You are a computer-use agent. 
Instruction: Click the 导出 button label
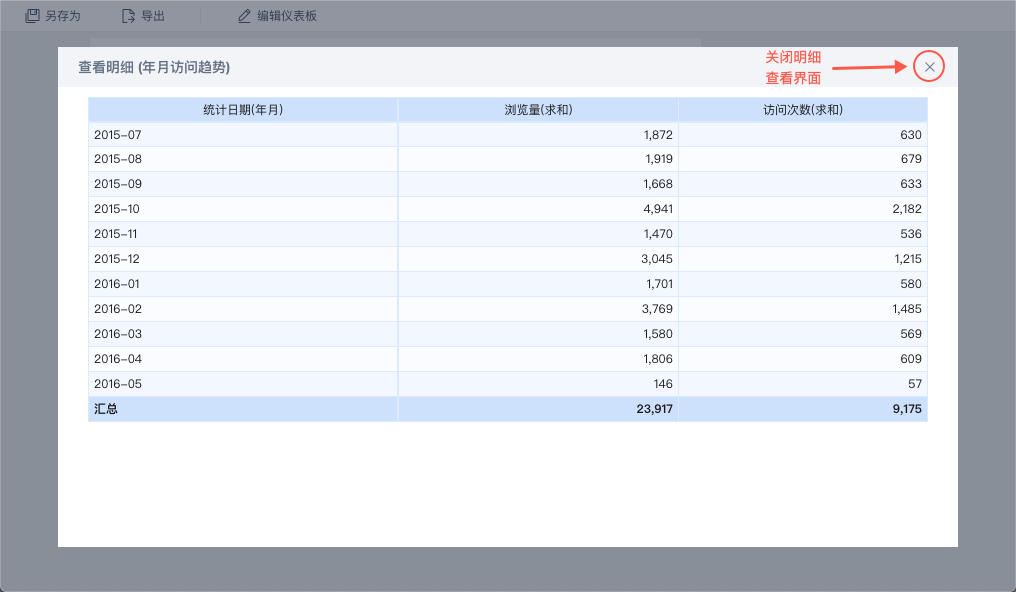pyautogui.click(x=153, y=16)
